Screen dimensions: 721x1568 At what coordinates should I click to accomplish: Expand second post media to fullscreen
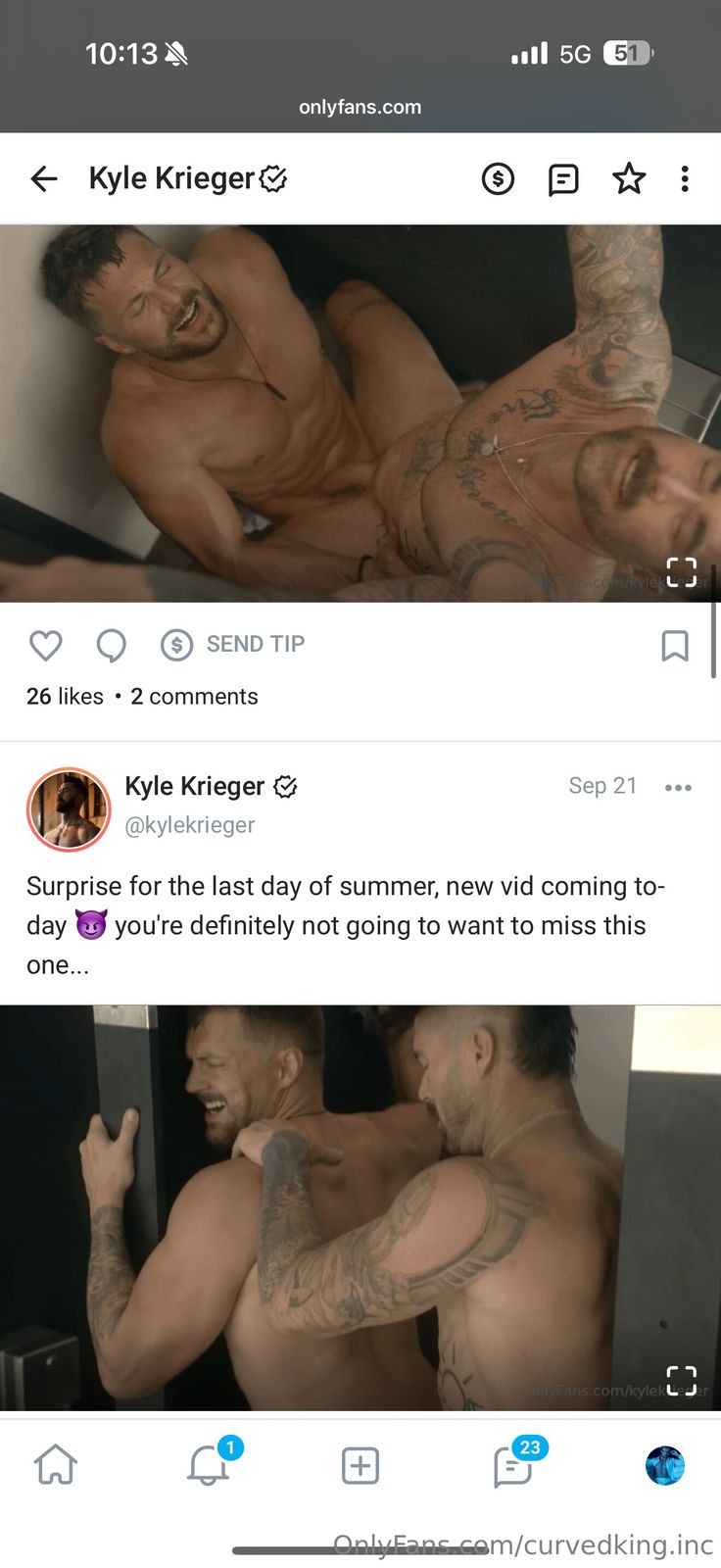click(681, 1381)
